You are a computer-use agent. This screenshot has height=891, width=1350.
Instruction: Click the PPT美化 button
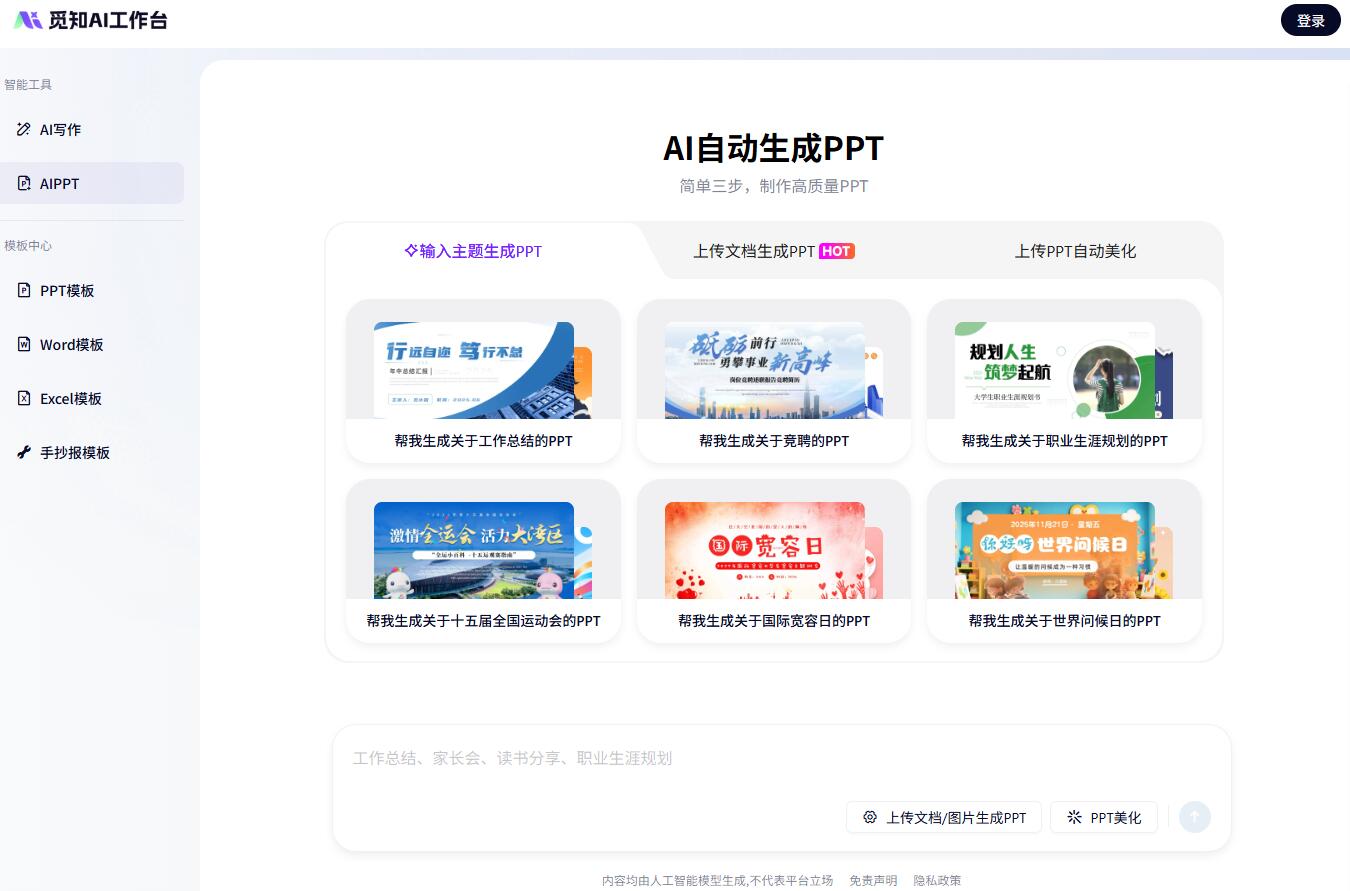point(1103,817)
